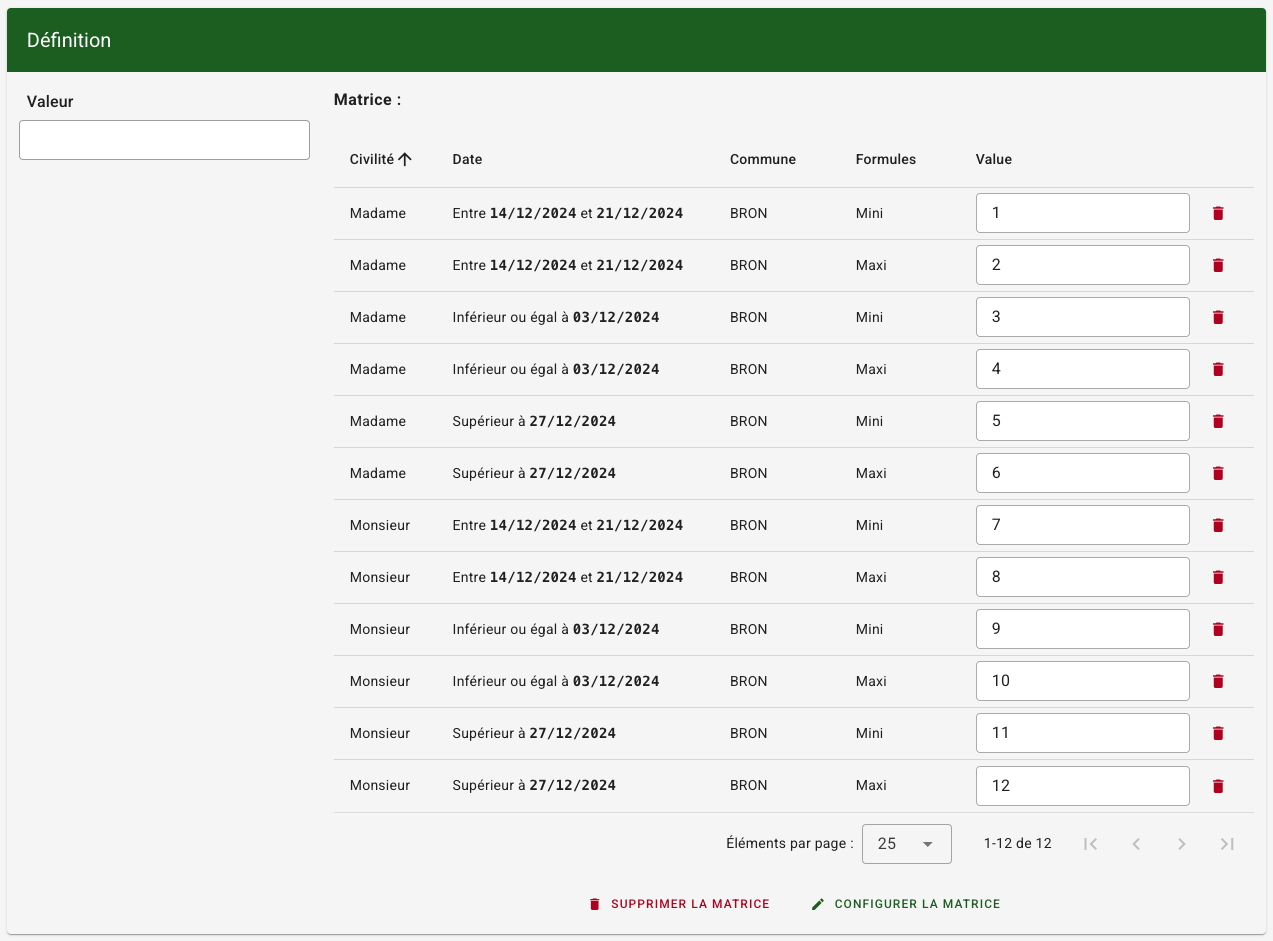Go to the last page of results
This screenshot has width=1273, height=941.
(1227, 844)
